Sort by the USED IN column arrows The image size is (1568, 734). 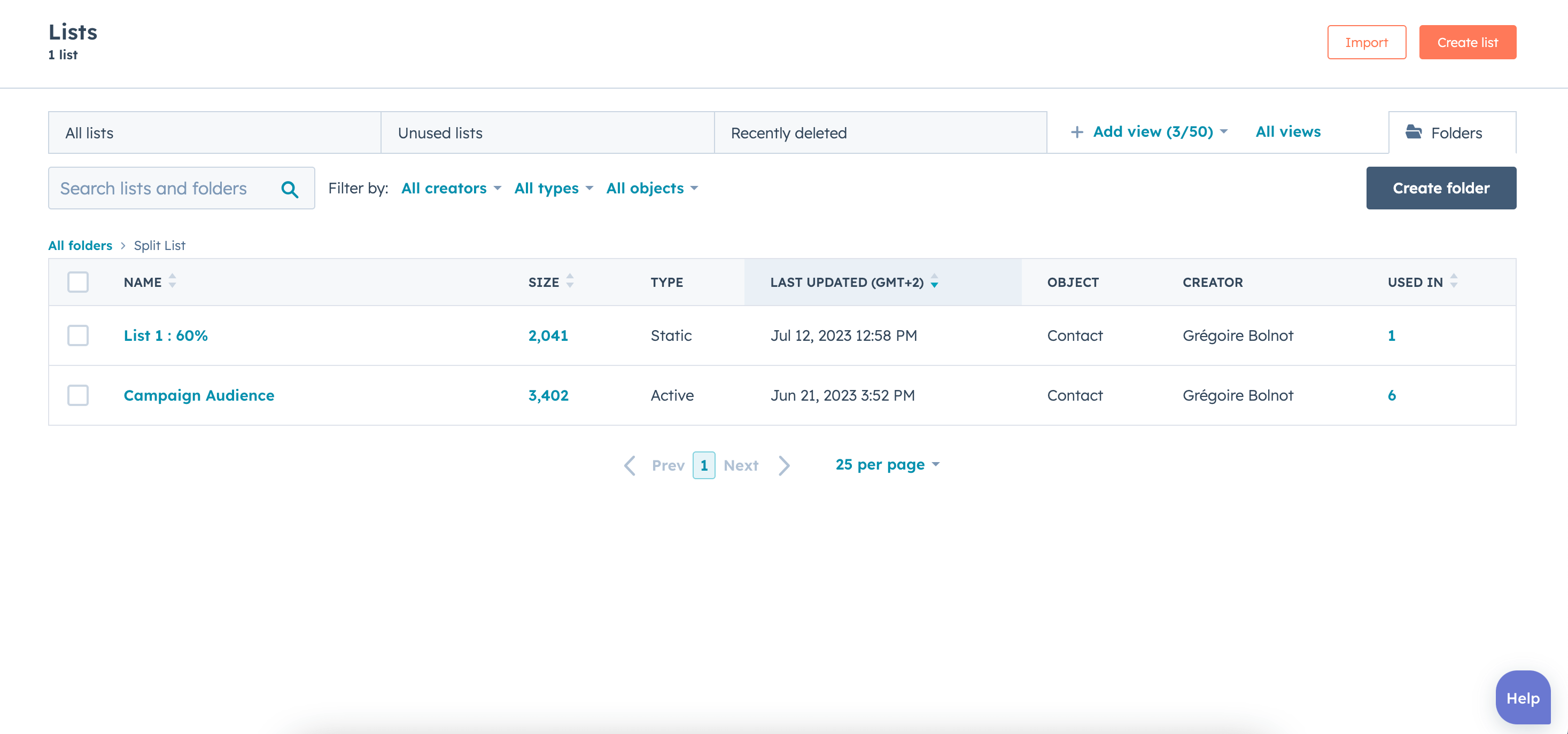point(1454,281)
